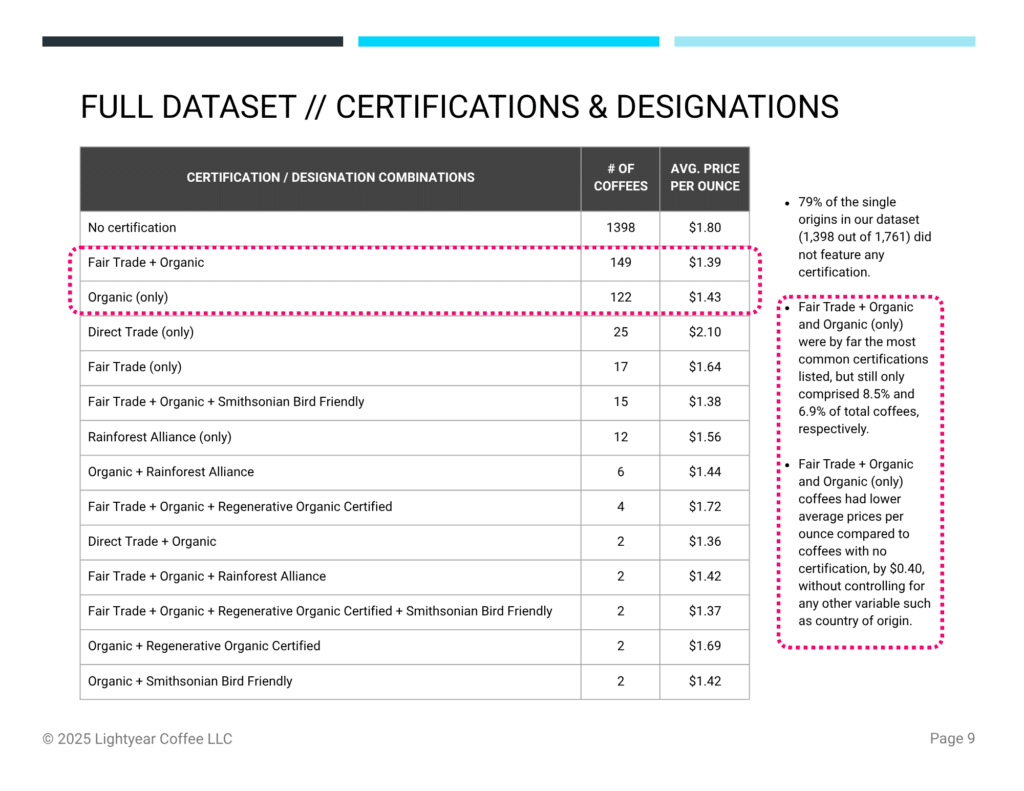Click the 'Avg. Price Per Ounce' column header

705,178
